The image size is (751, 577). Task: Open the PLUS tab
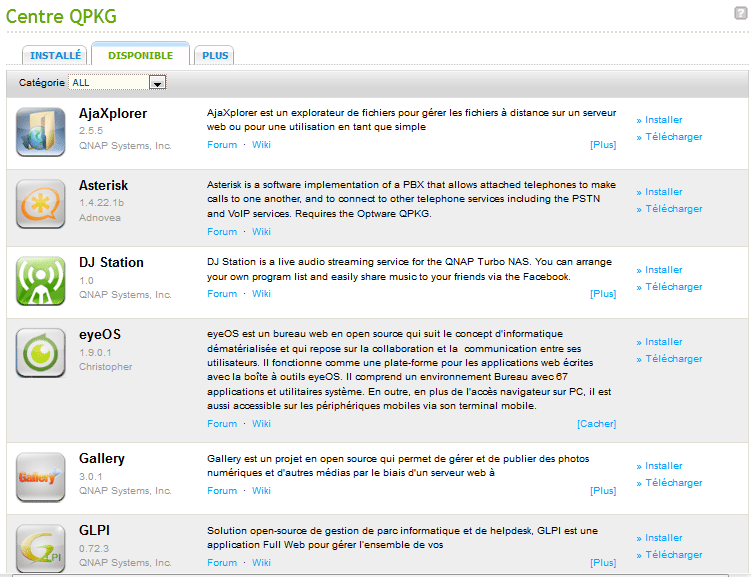tap(215, 56)
